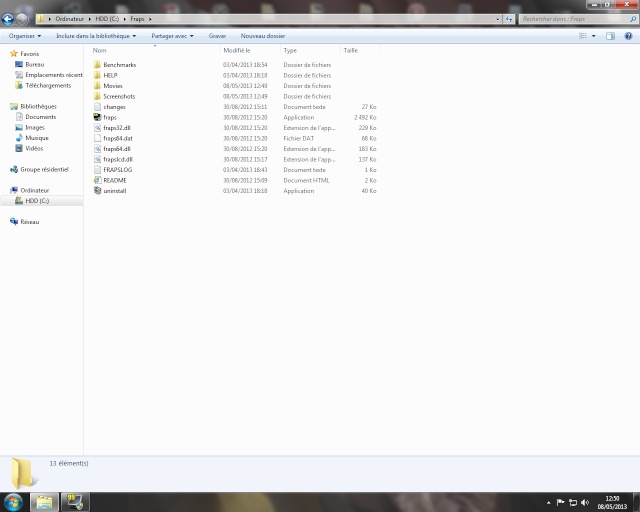
Task: Open the Help question mark icon
Action: click(x=629, y=36)
